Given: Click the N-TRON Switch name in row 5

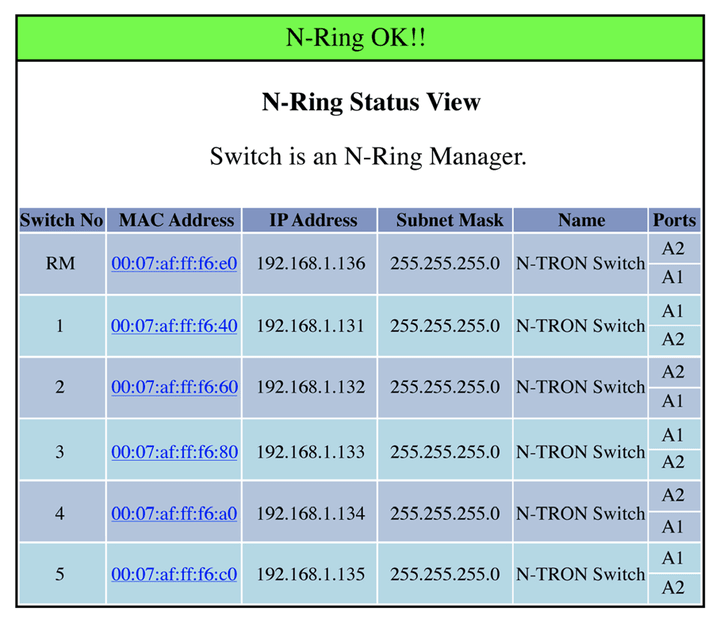Looking at the screenshot, I should (580, 574).
